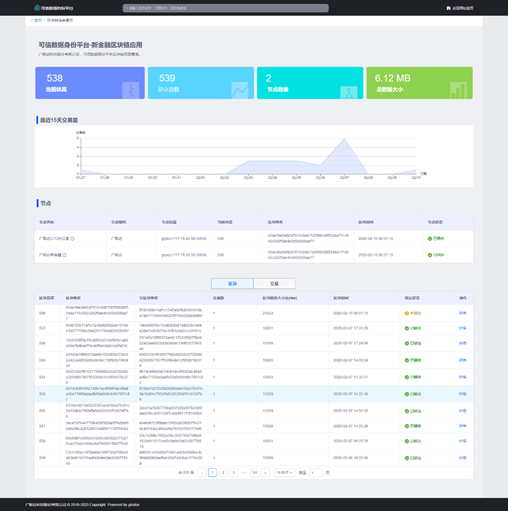This screenshot has height=511, width=508.
Task: Click the info icon beside the first node name
Action: point(72,239)
